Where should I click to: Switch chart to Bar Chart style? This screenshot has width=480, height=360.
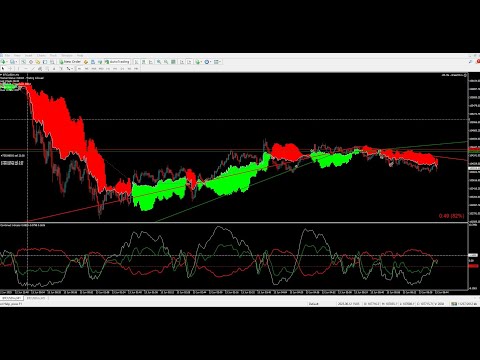[x=136, y=62]
